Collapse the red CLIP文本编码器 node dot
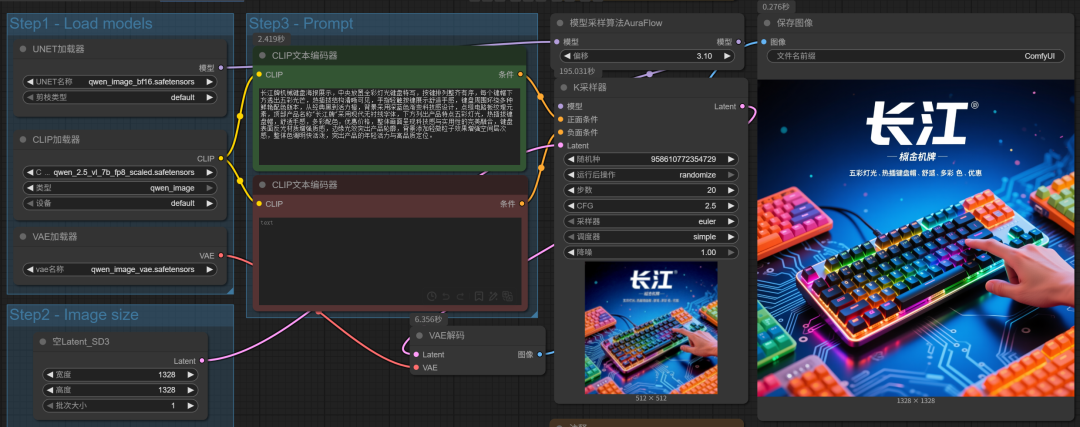The image size is (1080, 427). 262,185
